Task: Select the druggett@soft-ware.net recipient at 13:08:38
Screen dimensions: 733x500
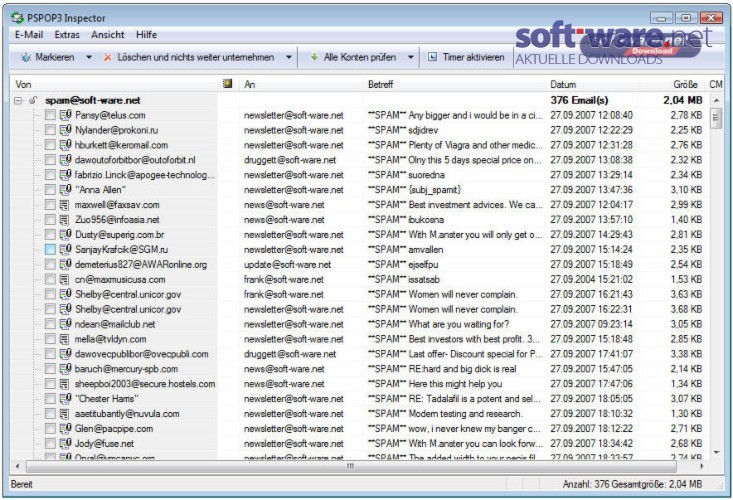Action: (x=290, y=160)
